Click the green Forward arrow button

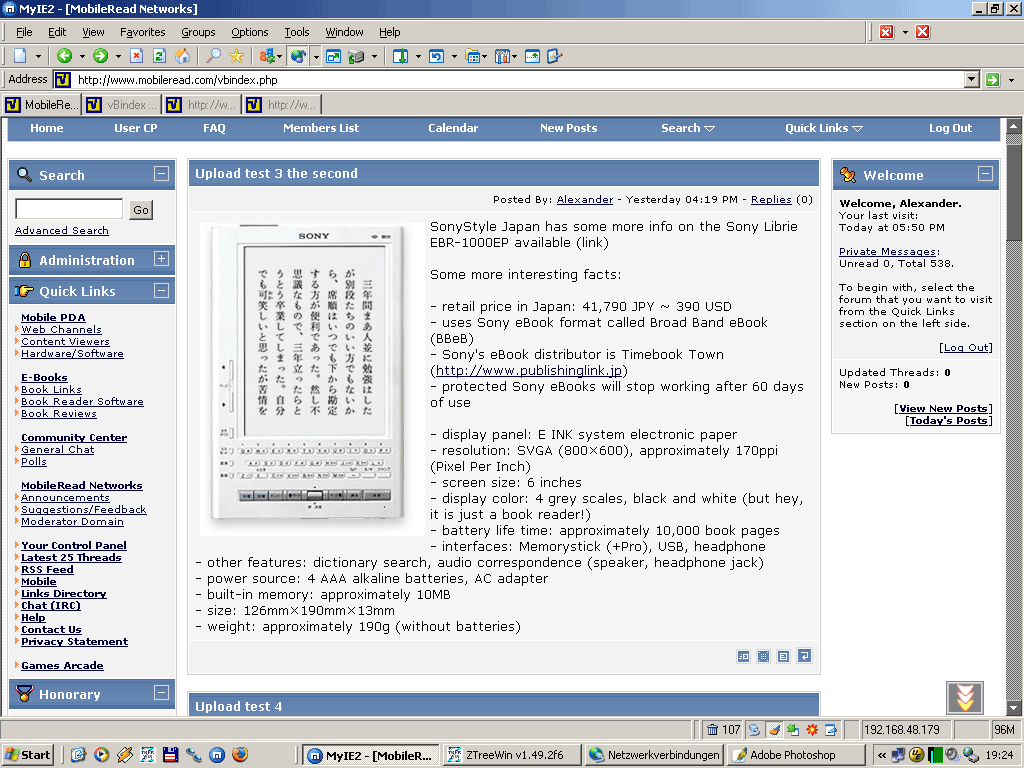point(100,56)
